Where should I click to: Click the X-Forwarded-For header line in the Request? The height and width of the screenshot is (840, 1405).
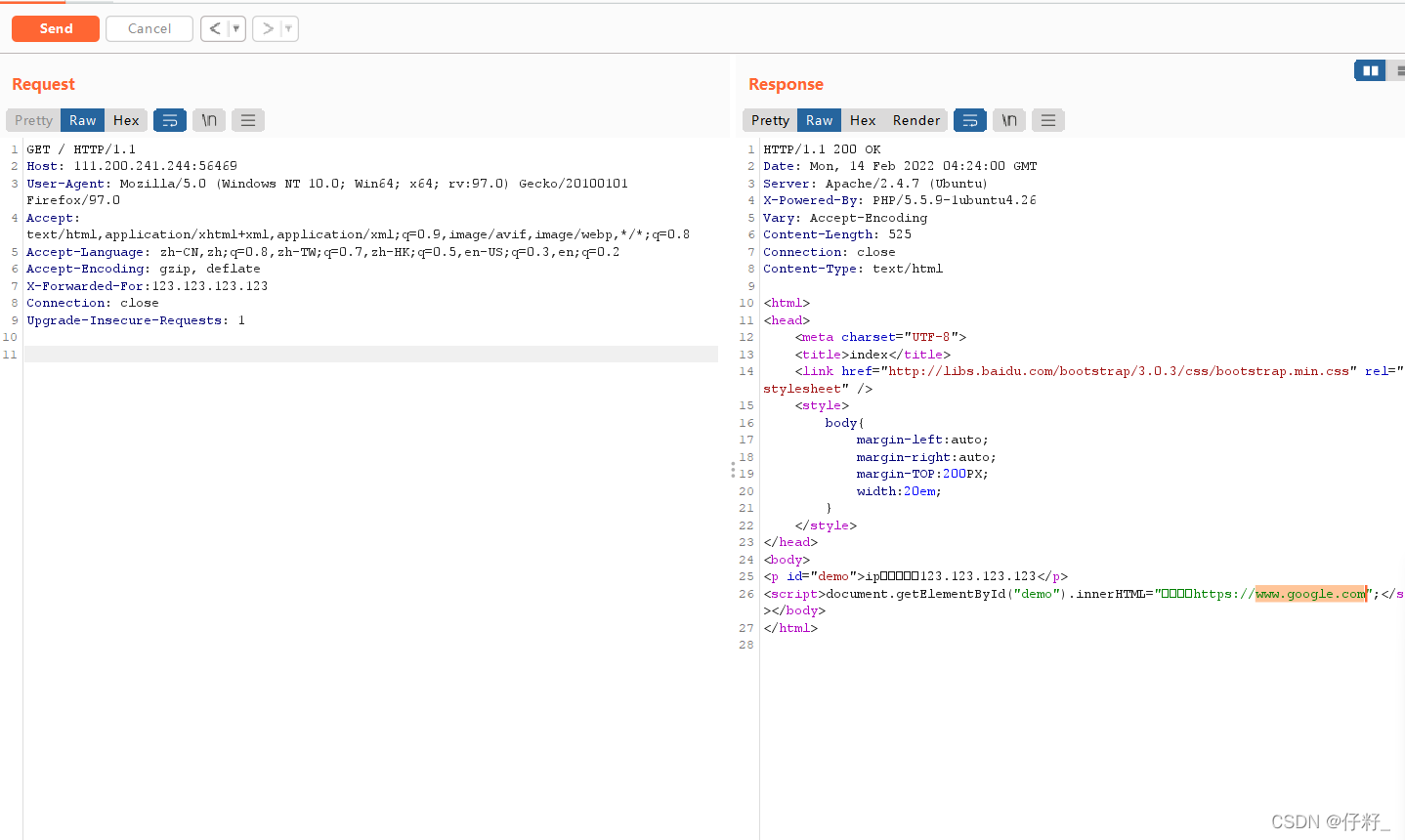pyautogui.click(x=148, y=286)
